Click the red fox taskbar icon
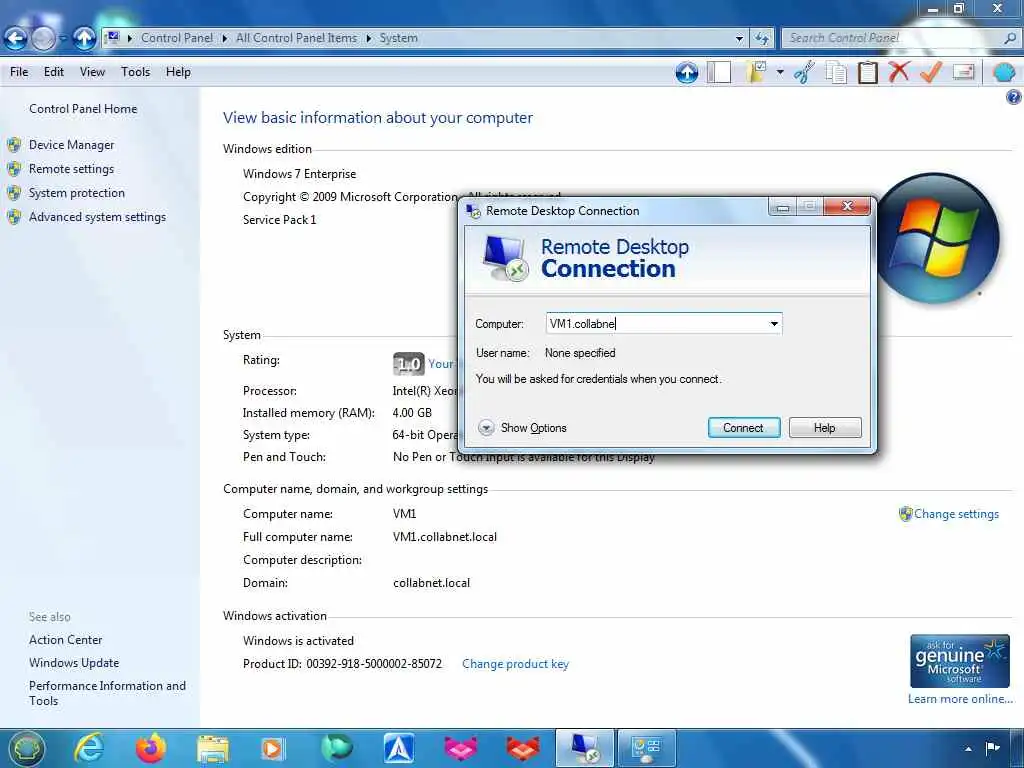1024x768 pixels. pos(522,748)
